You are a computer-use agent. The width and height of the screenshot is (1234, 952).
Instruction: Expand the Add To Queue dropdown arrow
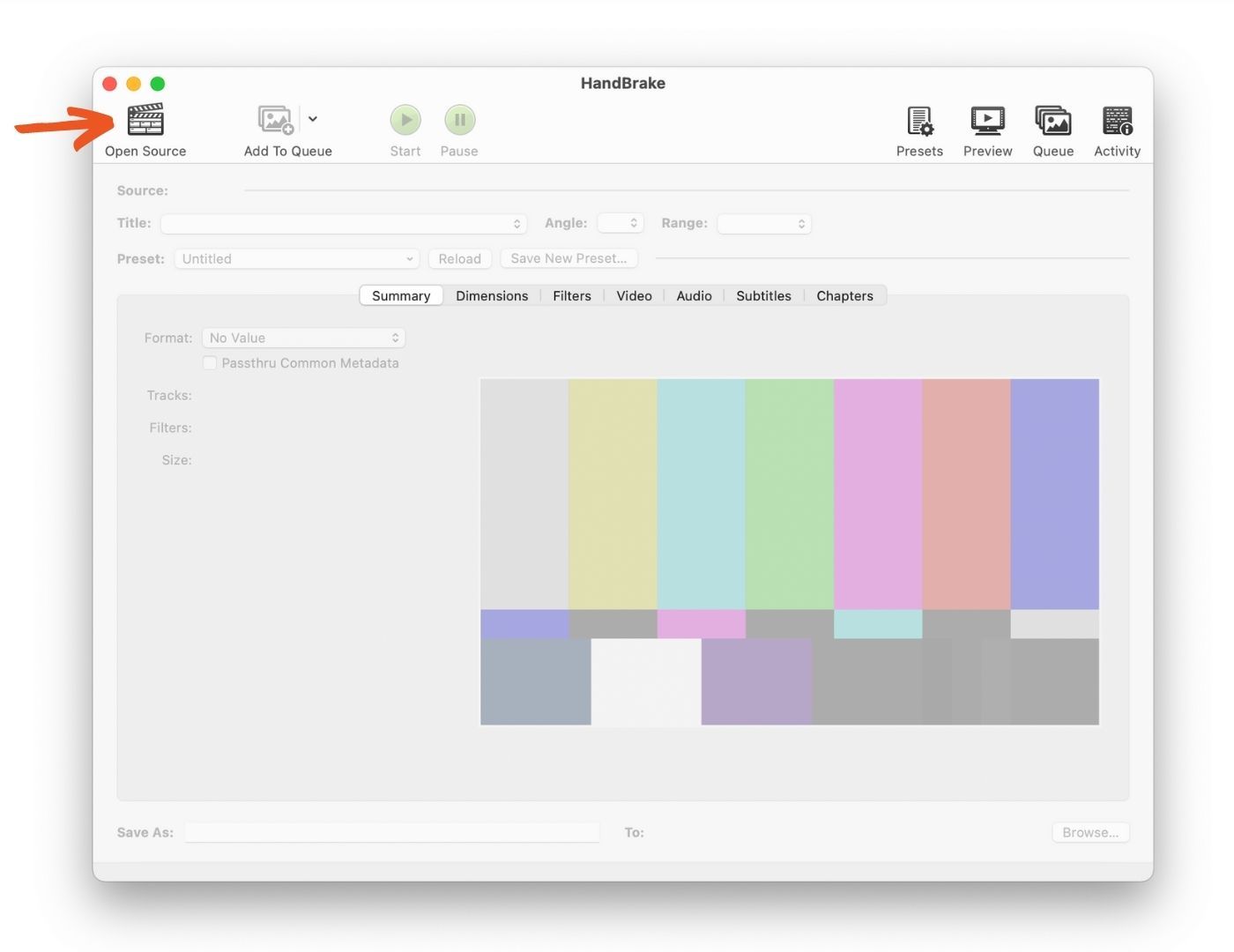pos(313,119)
